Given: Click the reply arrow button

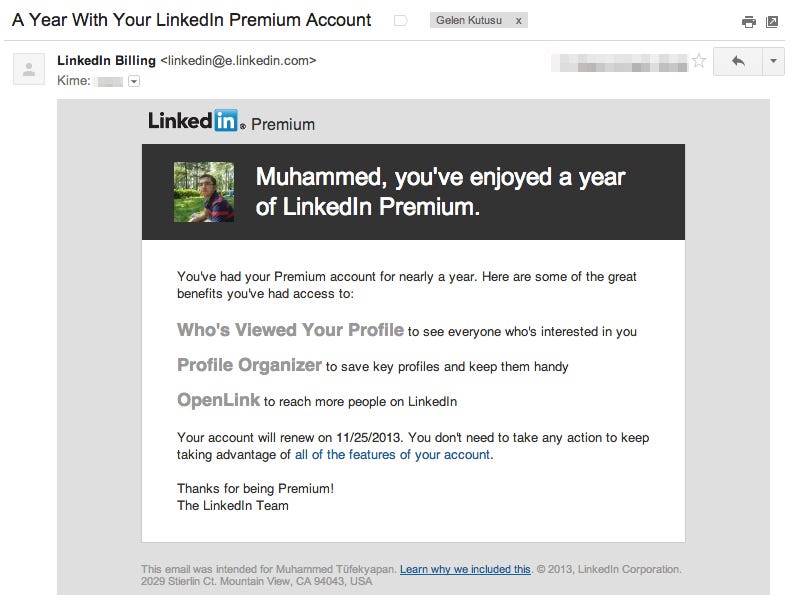Looking at the screenshot, I should tap(738, 61).
